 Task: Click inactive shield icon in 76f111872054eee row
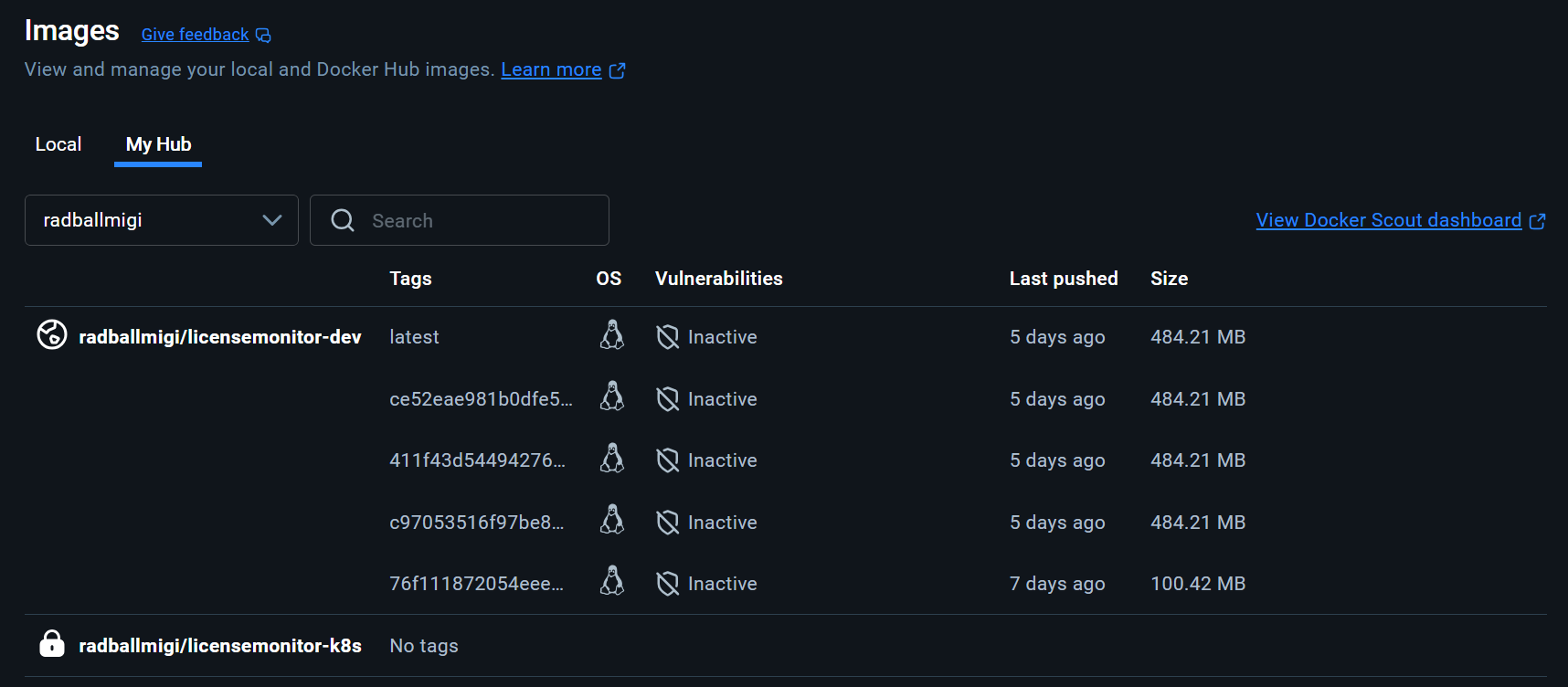668,584
